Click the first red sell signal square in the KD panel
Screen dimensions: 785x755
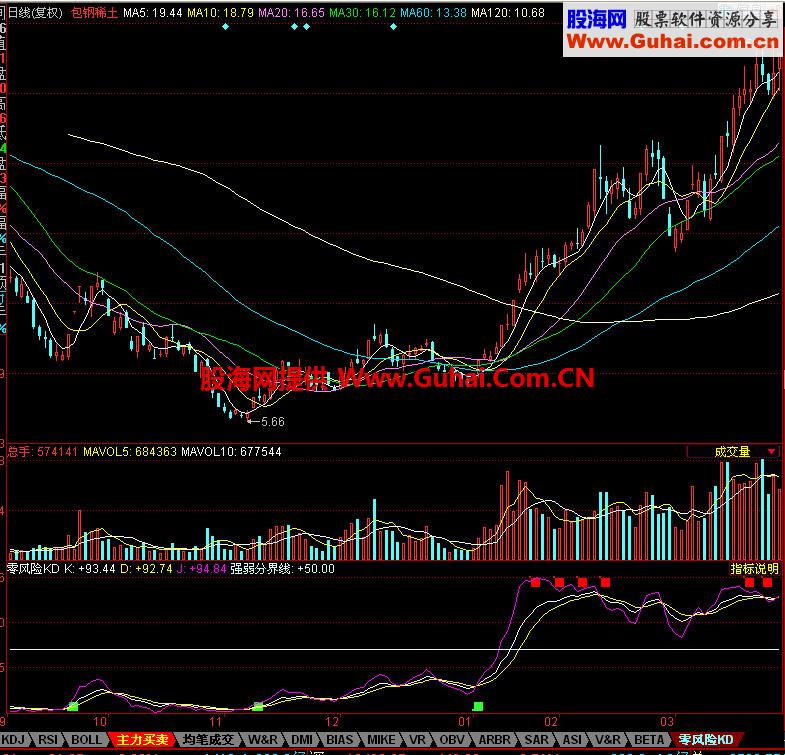tap(536, 582)
